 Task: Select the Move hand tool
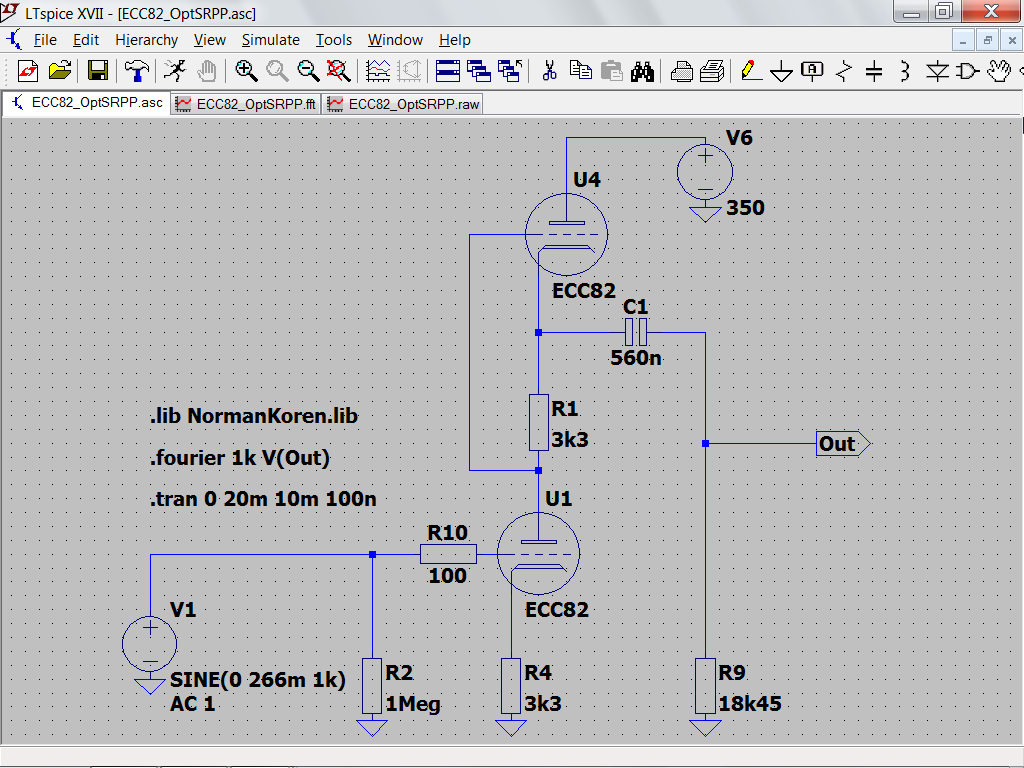pyautogui.click(x=999, y=71)
